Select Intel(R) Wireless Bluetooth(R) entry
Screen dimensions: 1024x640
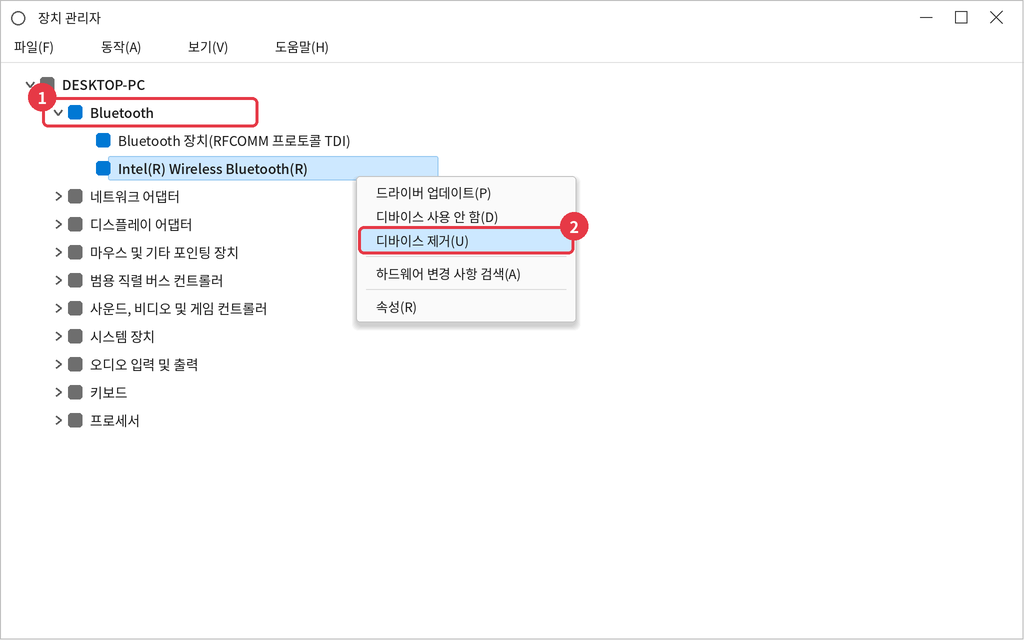click(212, 169)
